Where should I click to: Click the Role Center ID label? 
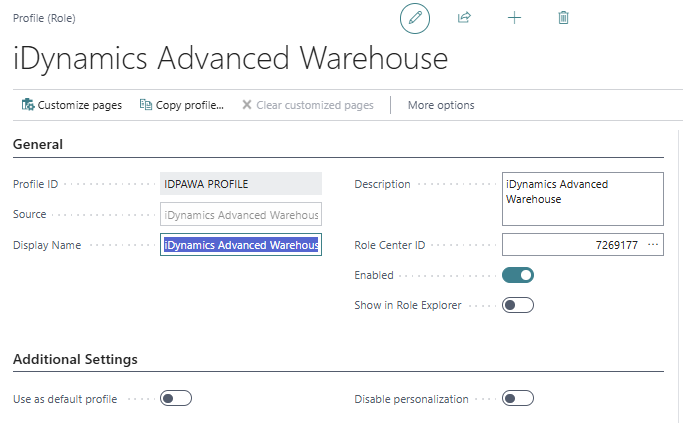(389, 245)
